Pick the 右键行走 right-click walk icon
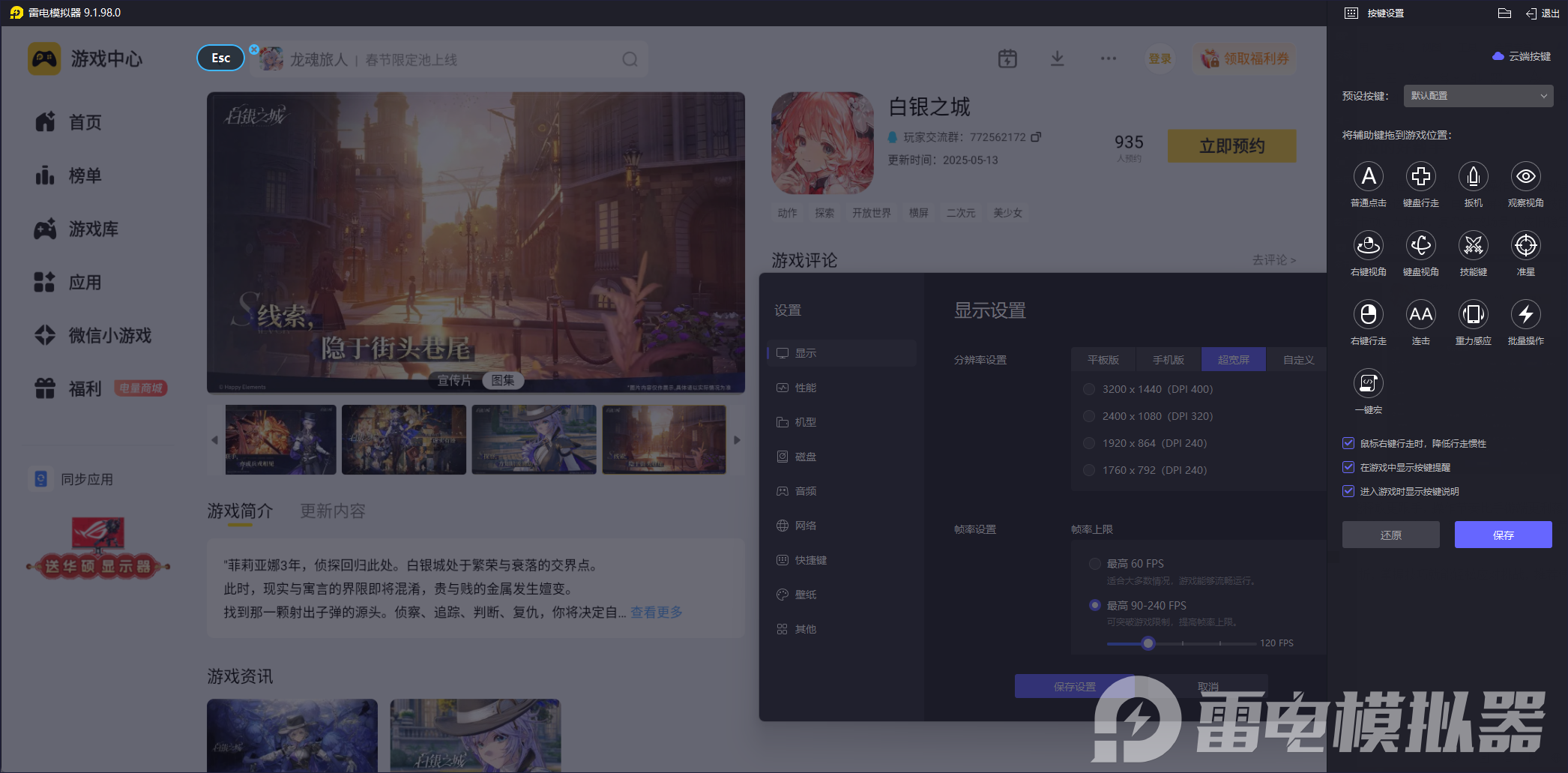The width and height of the screenshot is (1568, 773). [x=1368, y=315]
